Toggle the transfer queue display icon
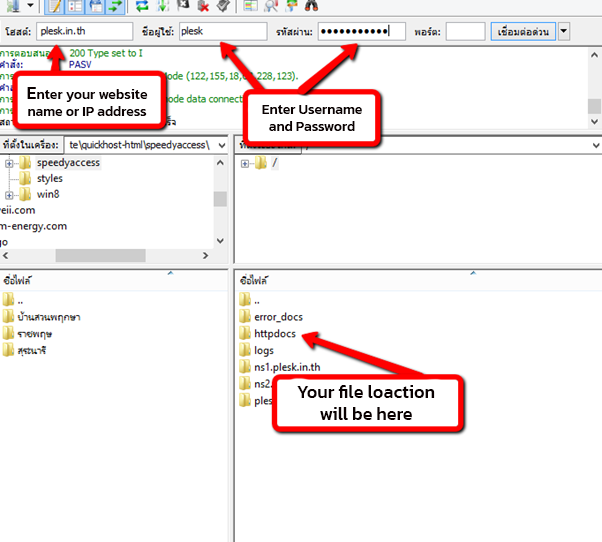 pos(114,5)
